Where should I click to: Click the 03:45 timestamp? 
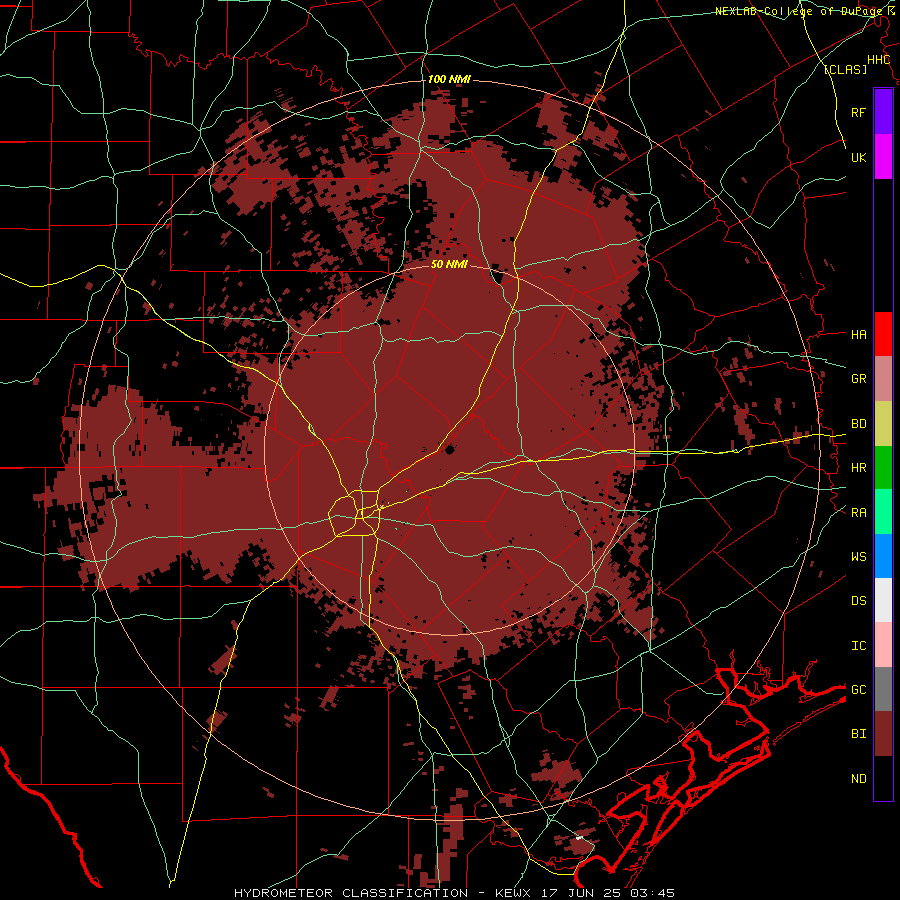[x=652, y=893]
